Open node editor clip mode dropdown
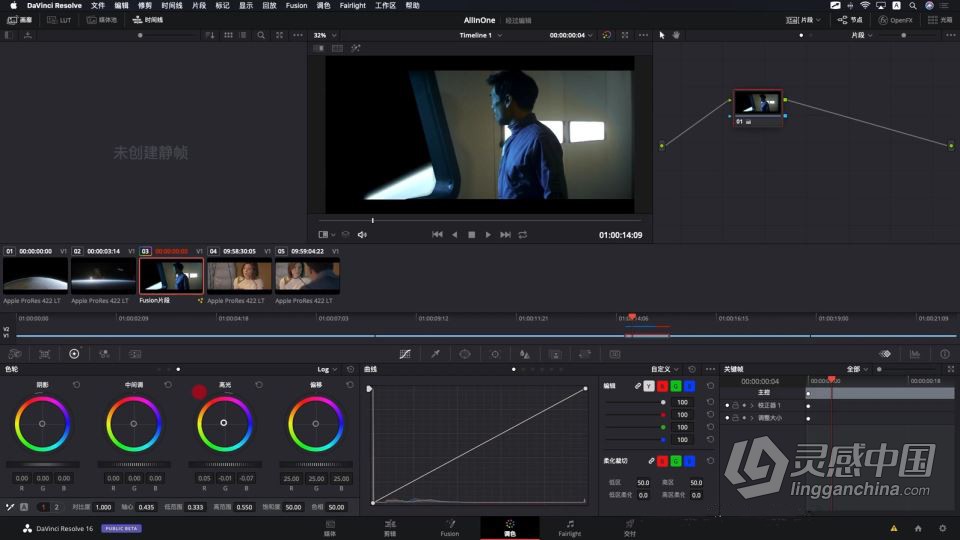960x540 pixels. (861, 35)
